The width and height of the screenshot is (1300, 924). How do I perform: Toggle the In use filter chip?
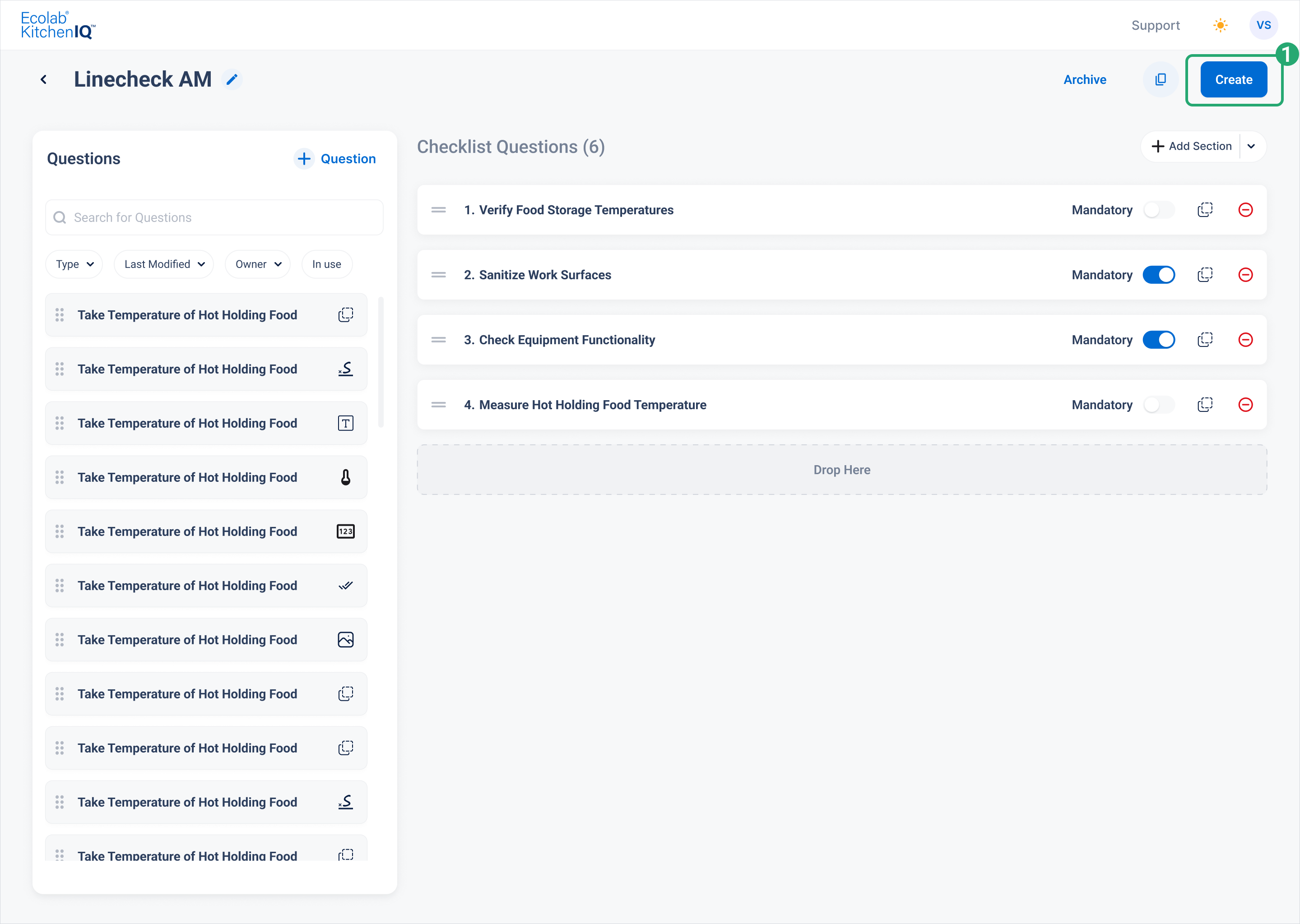coord(327,264)
